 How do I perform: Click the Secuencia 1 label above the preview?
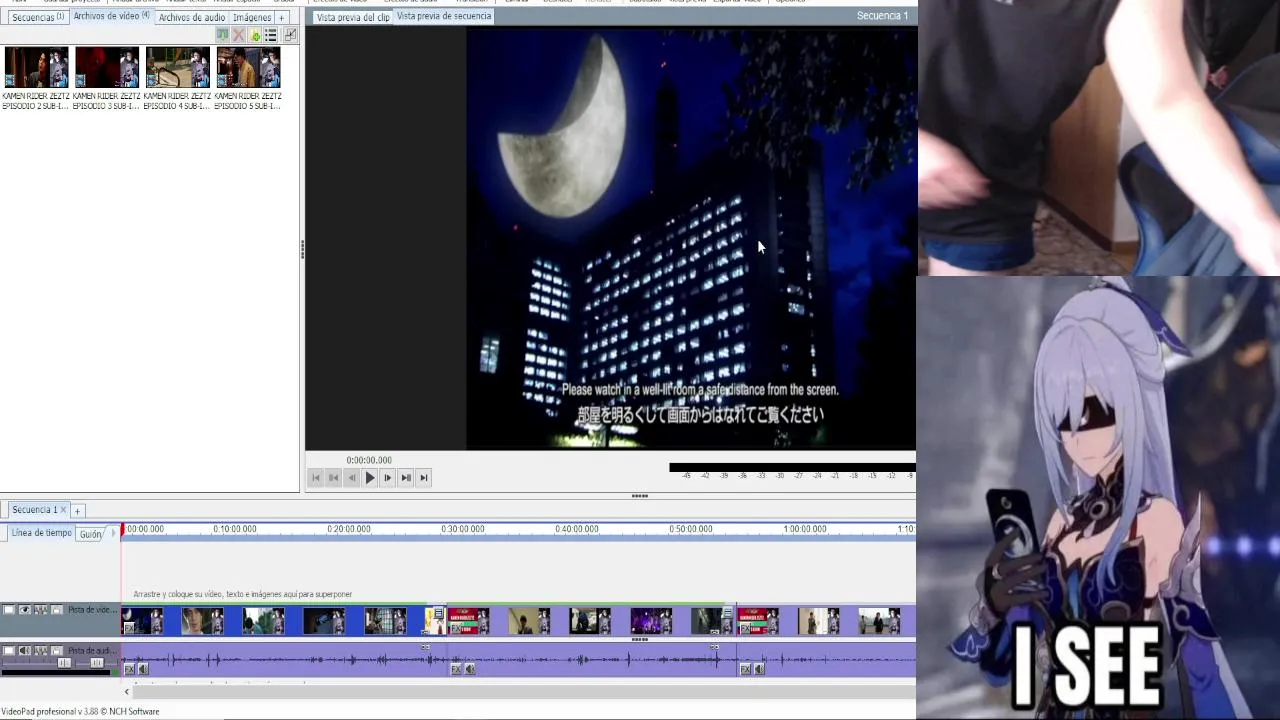click(x=882, y=15)
